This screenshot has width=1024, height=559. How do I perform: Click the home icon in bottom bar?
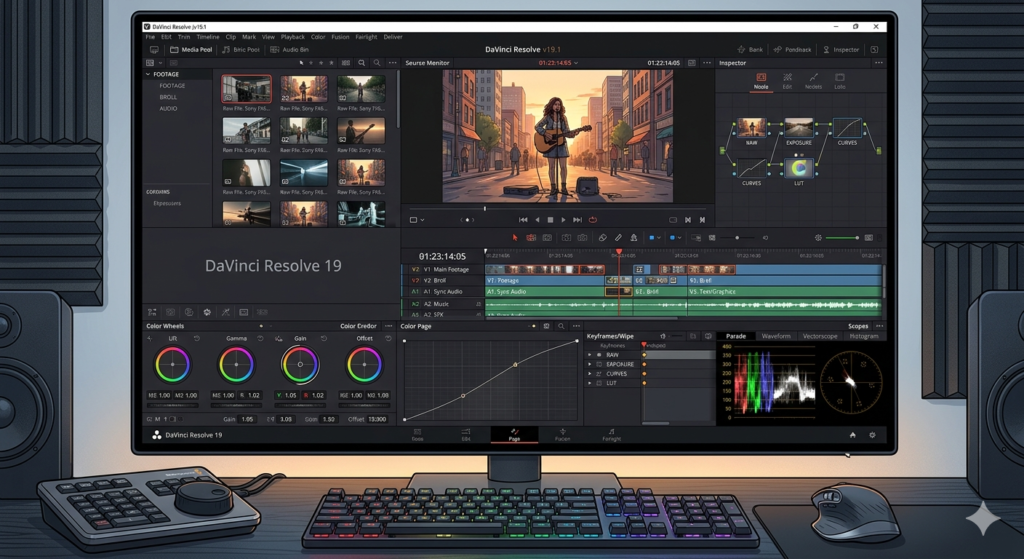[x=852, y=435]
